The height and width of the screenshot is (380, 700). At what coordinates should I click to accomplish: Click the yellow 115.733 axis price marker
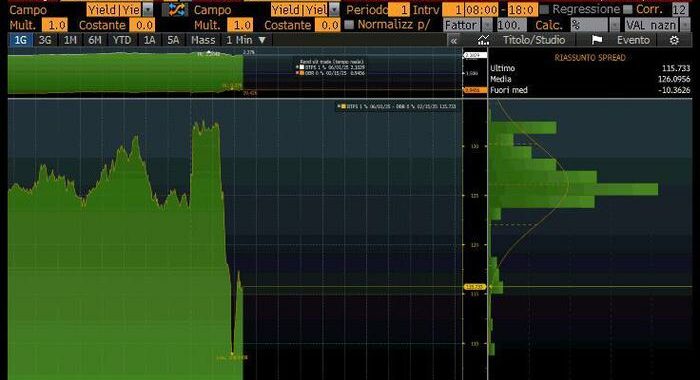click(x=475, y=287)
